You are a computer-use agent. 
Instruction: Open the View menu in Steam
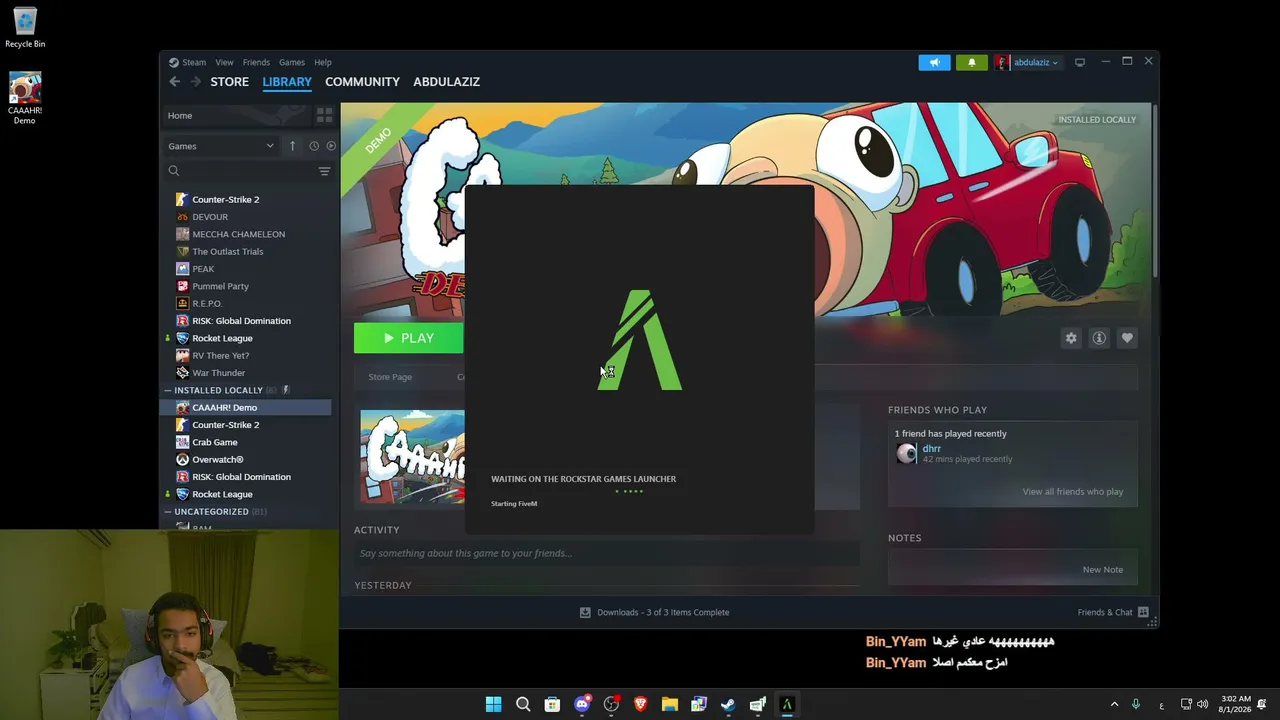224,62
